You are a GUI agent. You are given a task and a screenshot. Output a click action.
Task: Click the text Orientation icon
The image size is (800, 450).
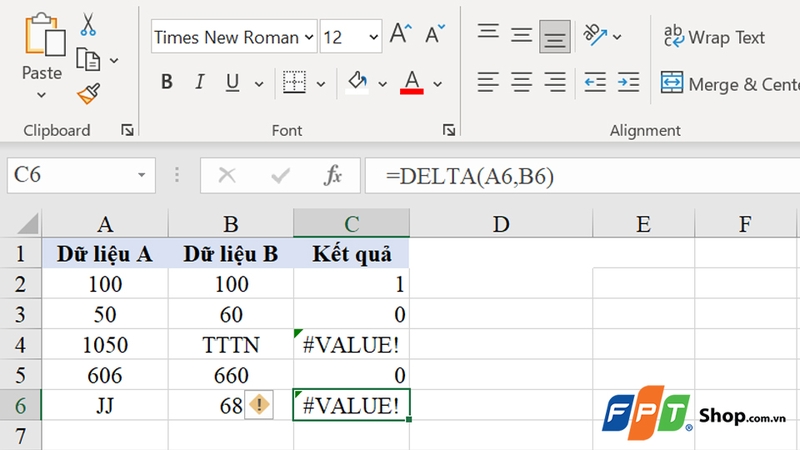(x=595, y=36)
